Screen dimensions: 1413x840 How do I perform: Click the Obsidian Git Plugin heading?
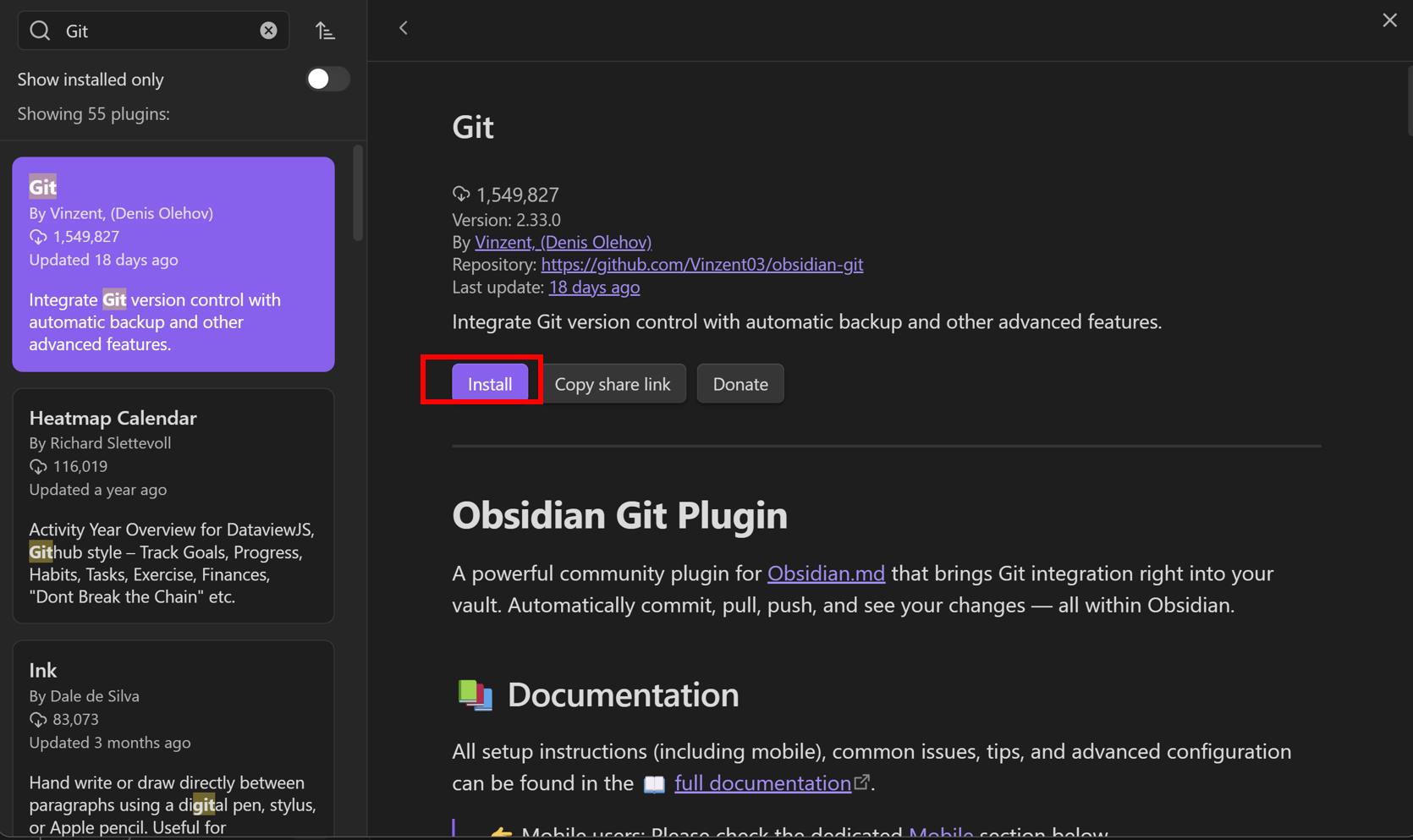[x=619, y=515]
